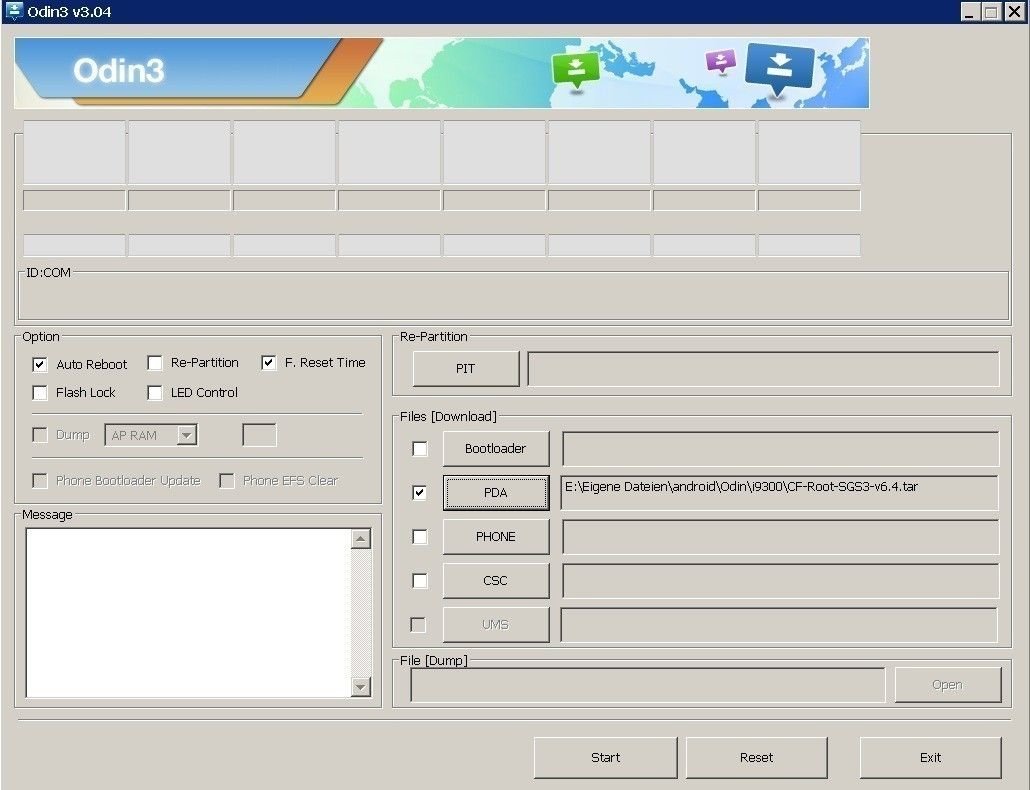
Task: Click the UMS file path field
Action: point(780,625)
